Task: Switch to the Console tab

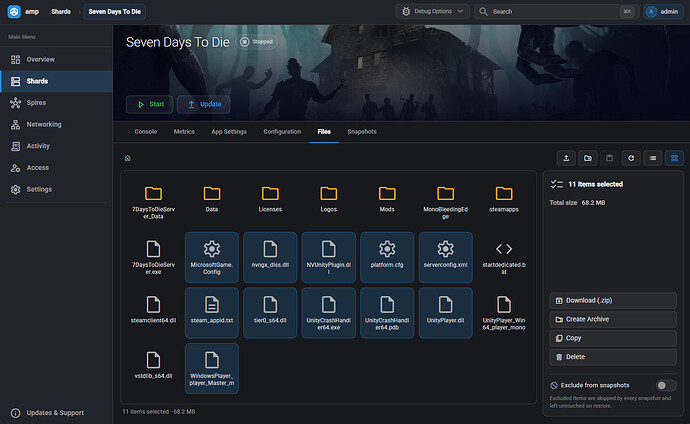Action: tap(146, 132)
